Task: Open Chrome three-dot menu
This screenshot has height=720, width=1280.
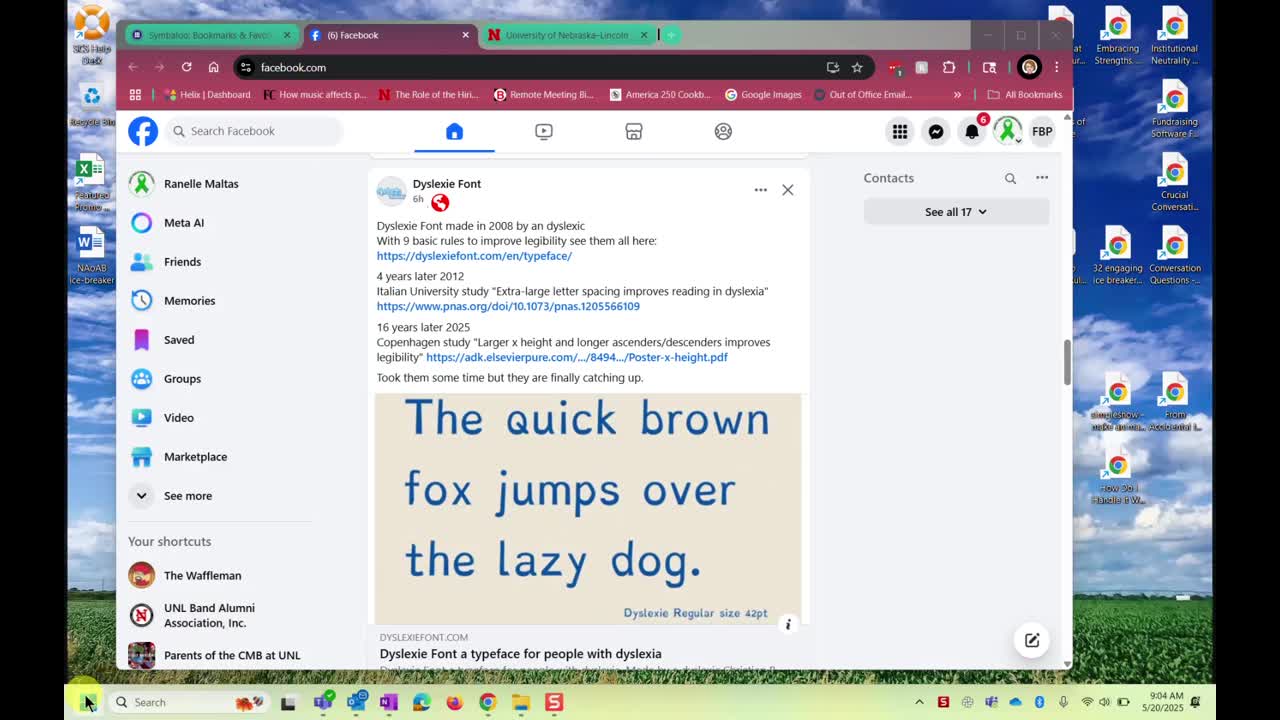Action: click(1056, 67)
